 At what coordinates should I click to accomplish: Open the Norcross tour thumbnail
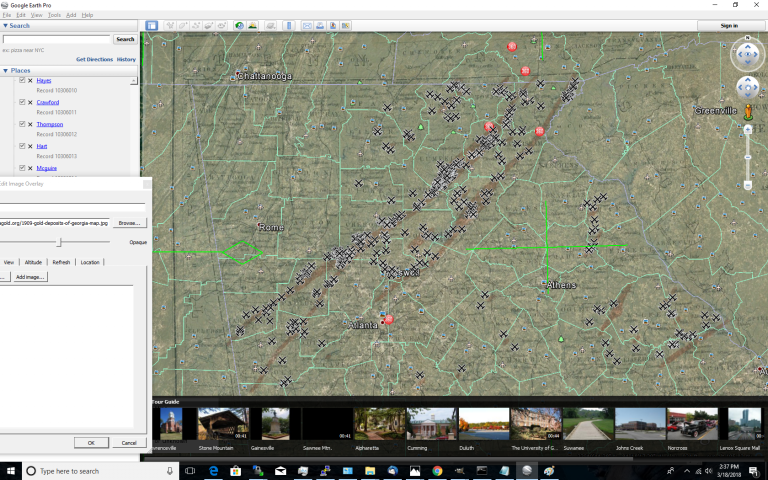pyautogui.click(x=692, y=424)
